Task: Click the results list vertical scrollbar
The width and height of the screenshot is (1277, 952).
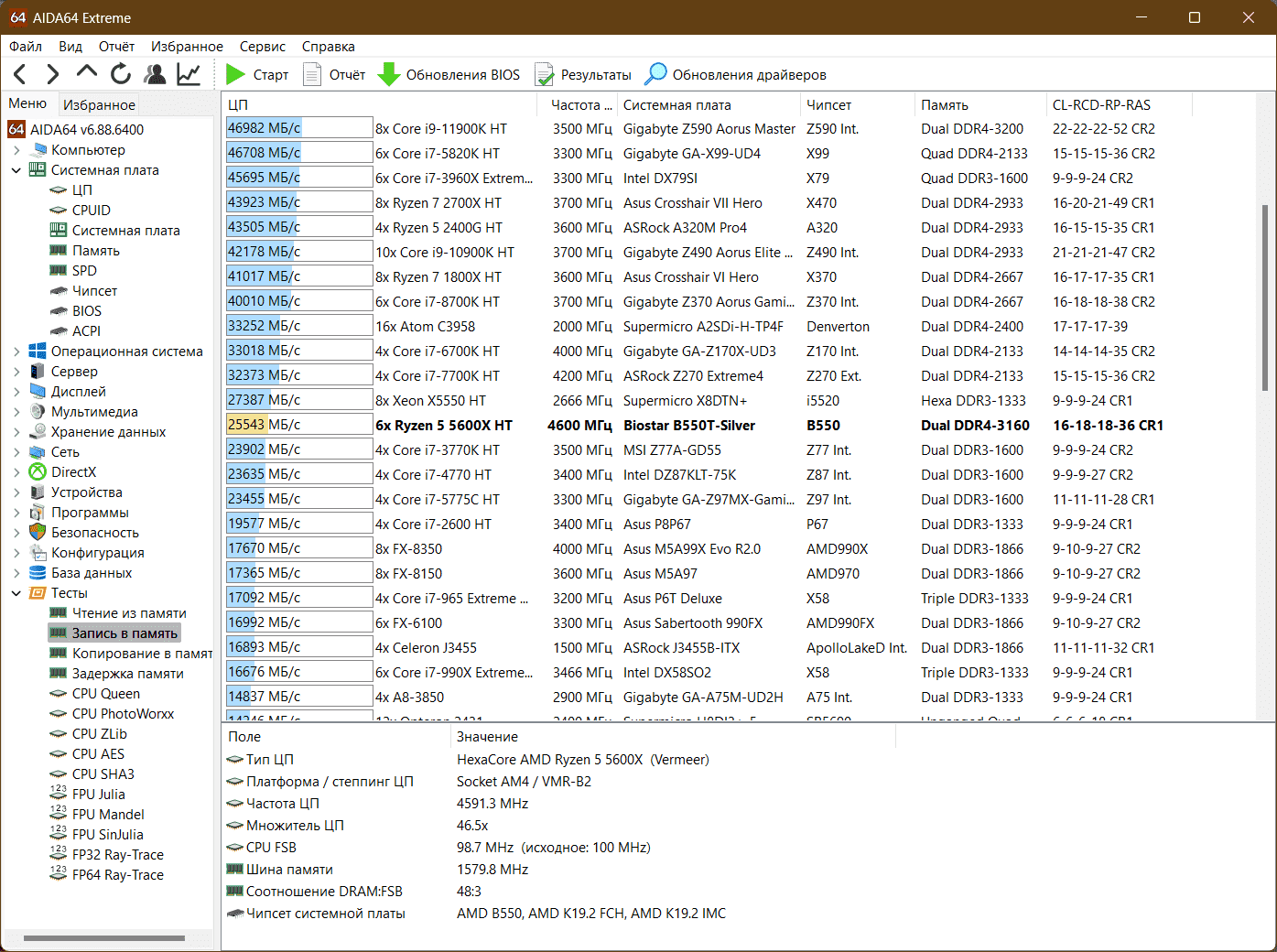Action: [1266, 297]
